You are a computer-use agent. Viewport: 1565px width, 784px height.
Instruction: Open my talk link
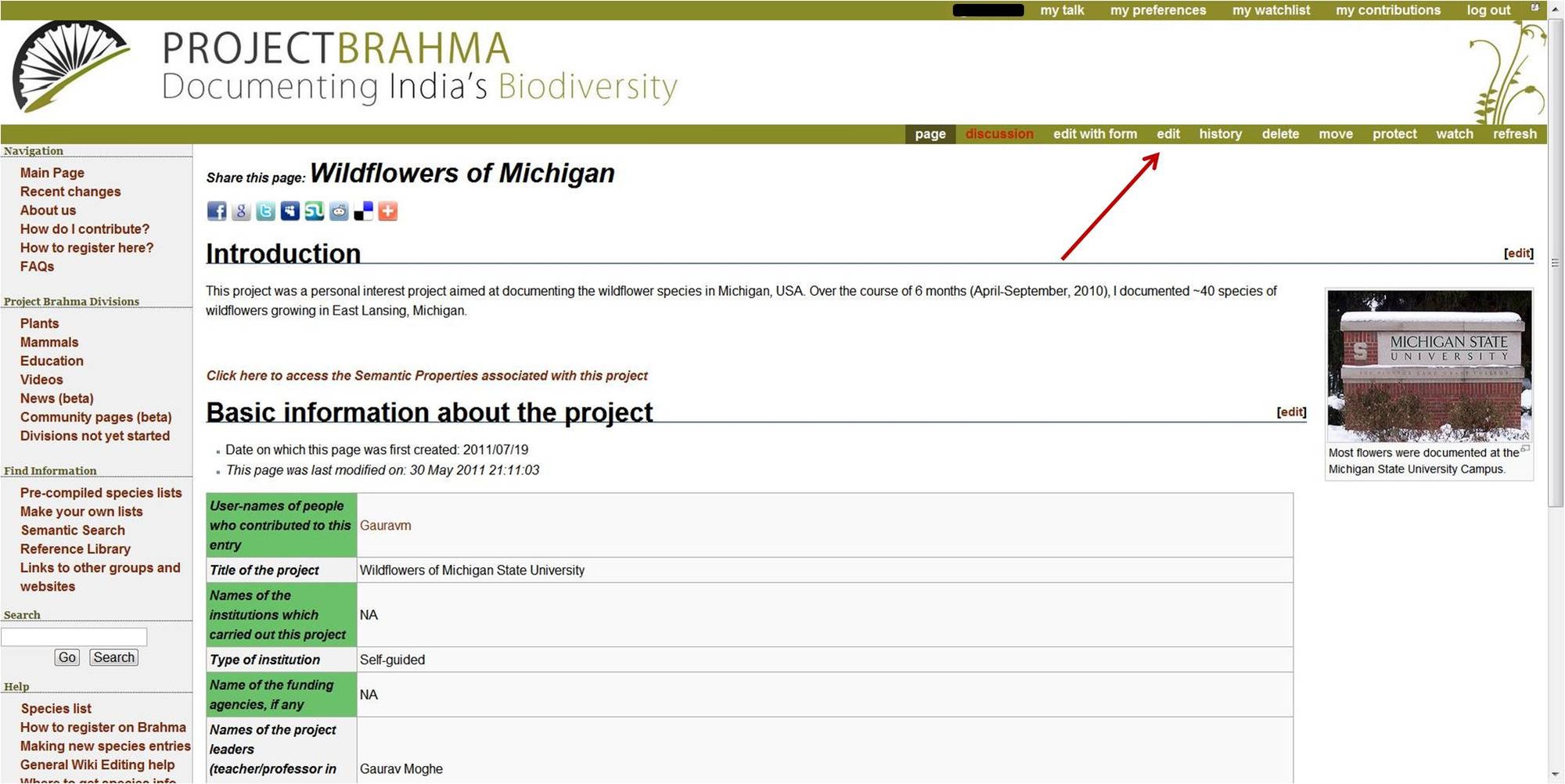click(1062, 10)
